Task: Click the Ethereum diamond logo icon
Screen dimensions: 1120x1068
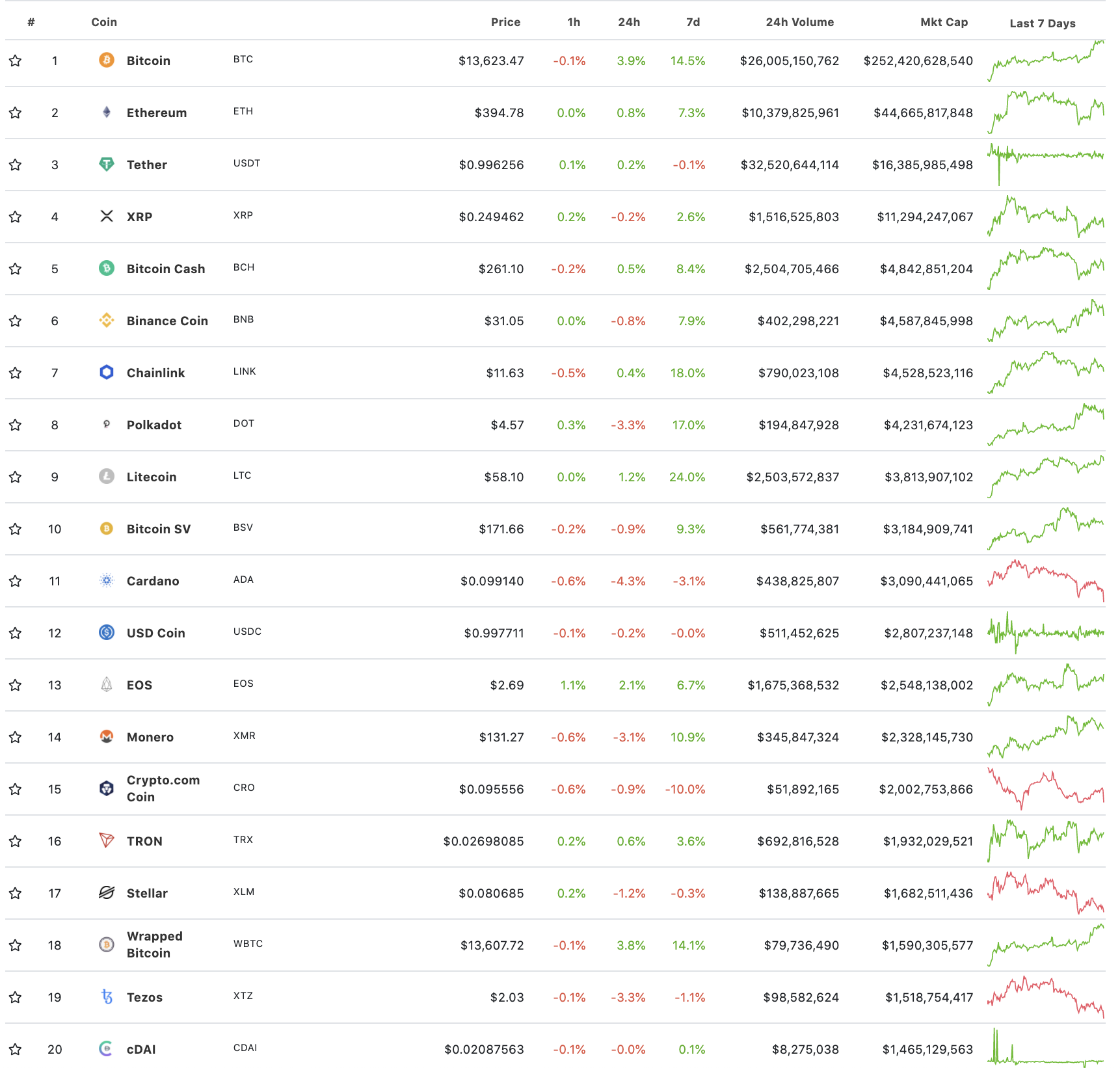Action: (x=107, y=112)
